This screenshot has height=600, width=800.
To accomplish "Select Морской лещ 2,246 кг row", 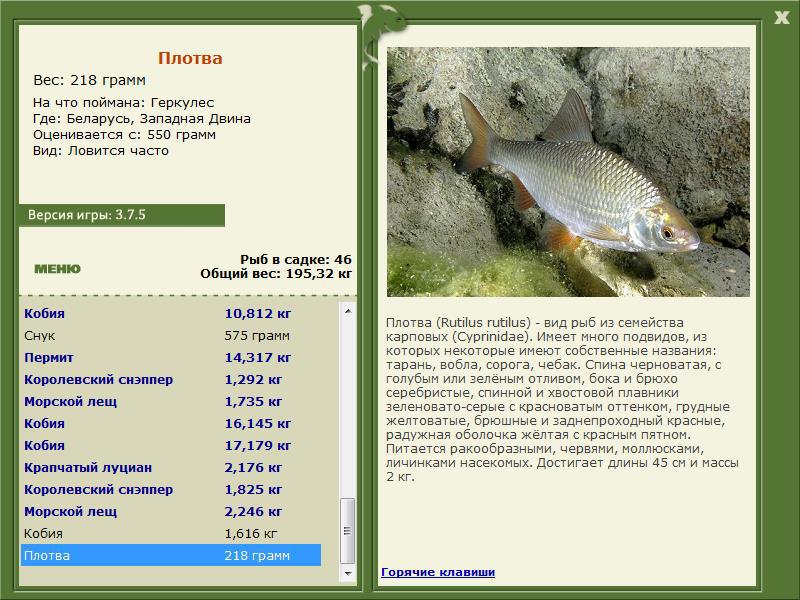I will [171, 511].
